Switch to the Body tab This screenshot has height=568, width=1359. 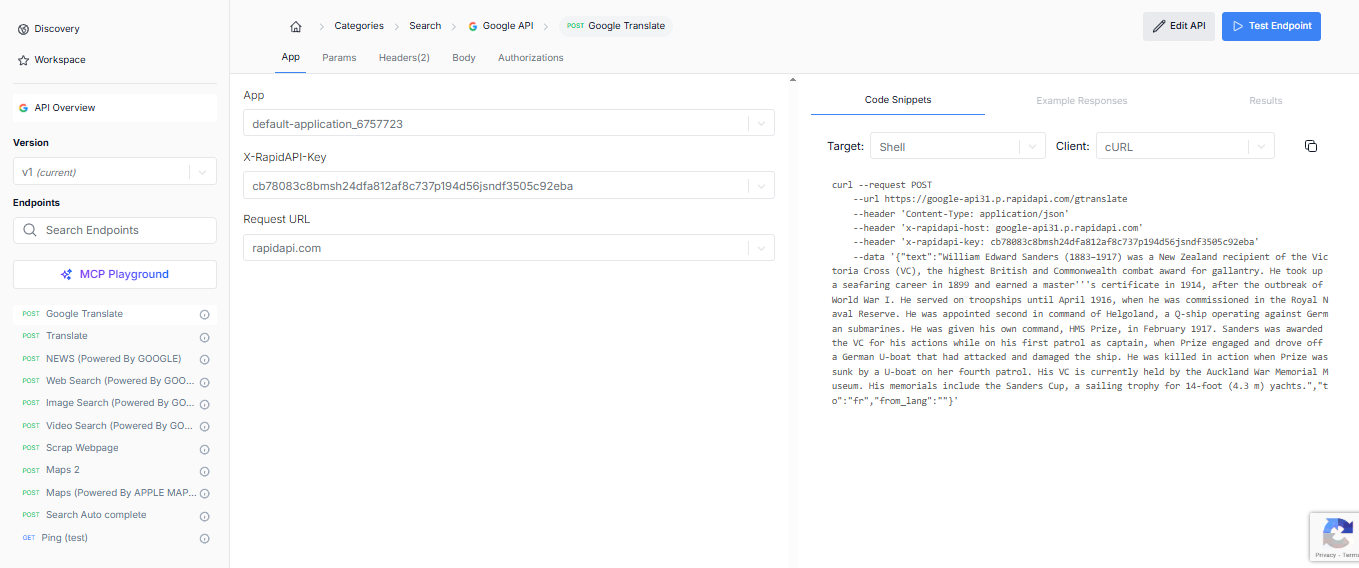point(464,58)
